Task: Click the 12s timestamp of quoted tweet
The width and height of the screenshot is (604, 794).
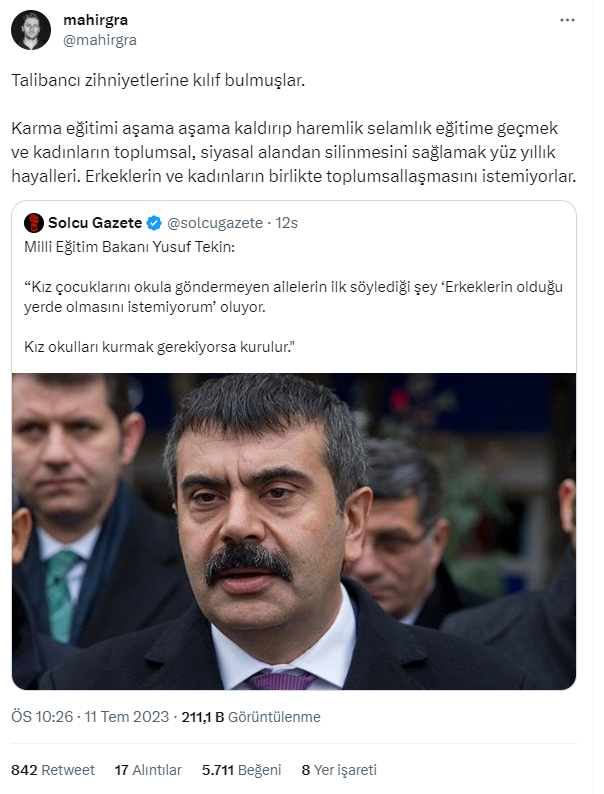Action: point(287,223)
